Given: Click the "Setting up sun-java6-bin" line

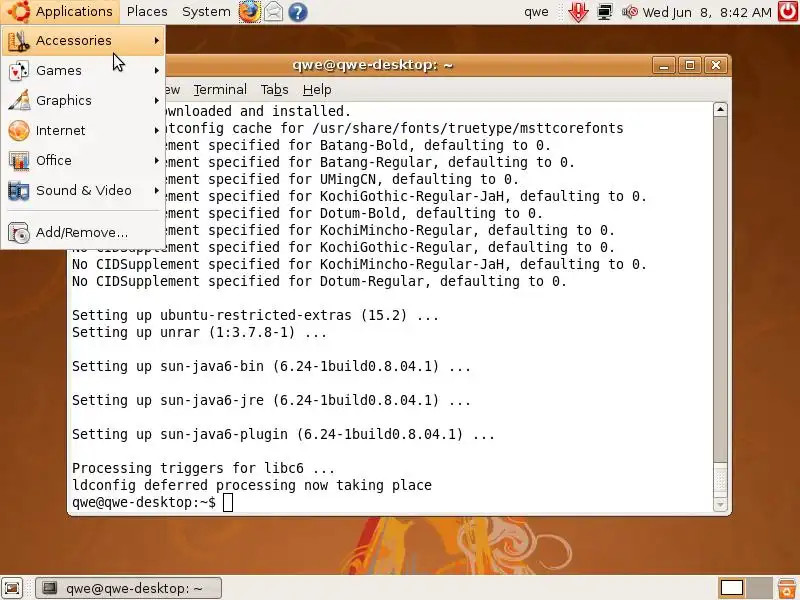Looking at the screenshot, I should click(271, 366).
